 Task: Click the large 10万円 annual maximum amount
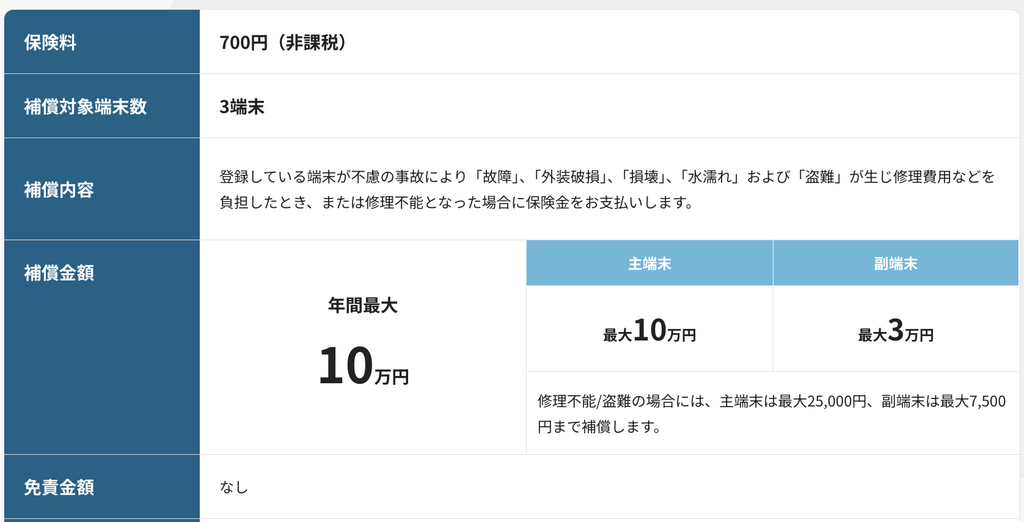(363, 367)
